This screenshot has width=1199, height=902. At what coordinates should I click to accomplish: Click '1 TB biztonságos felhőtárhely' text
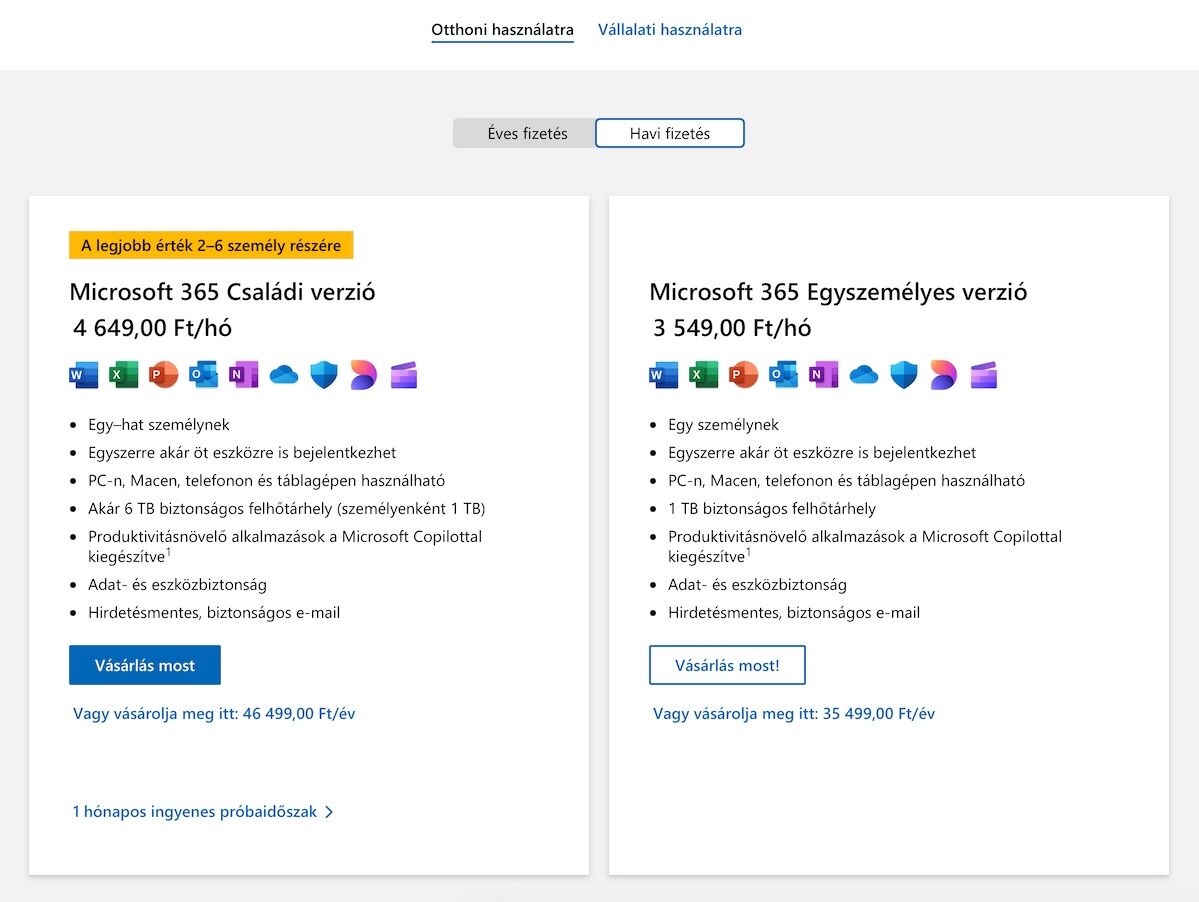[x=772, y=508]
